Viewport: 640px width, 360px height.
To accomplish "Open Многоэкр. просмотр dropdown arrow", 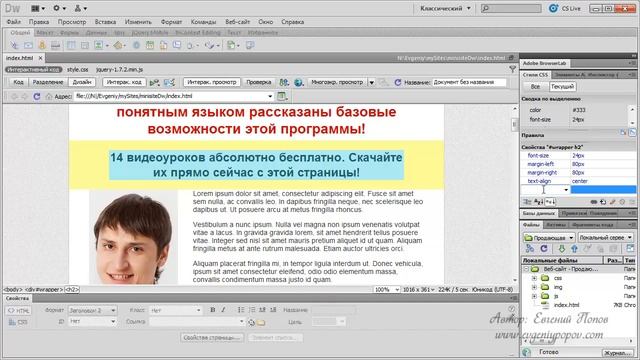I will click(371, 82).
